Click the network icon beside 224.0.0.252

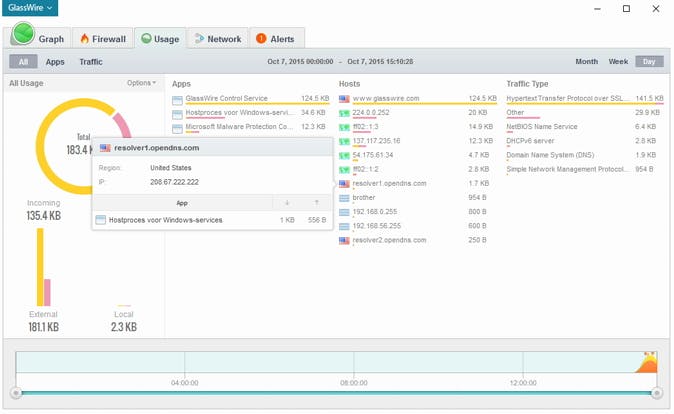pyautogui.click(x=344, y=113)
